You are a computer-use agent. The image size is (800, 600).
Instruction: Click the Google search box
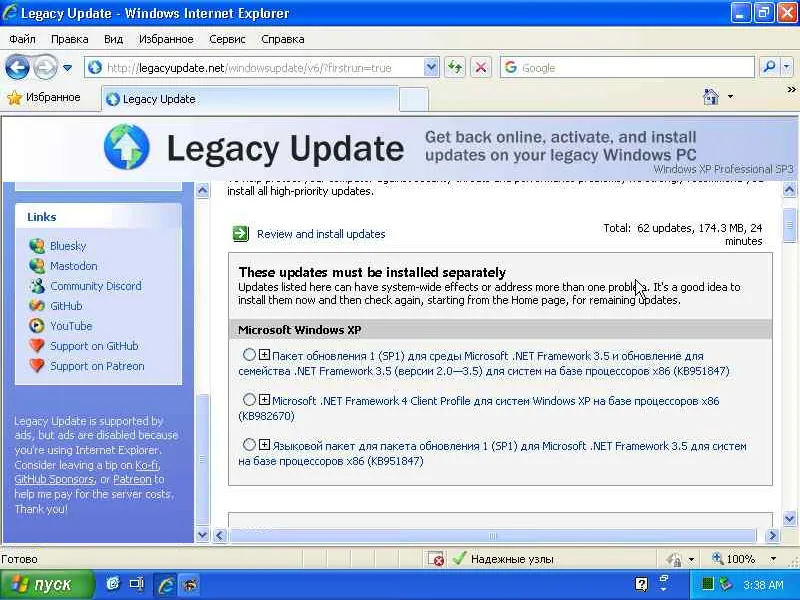[x=628, y=67]
